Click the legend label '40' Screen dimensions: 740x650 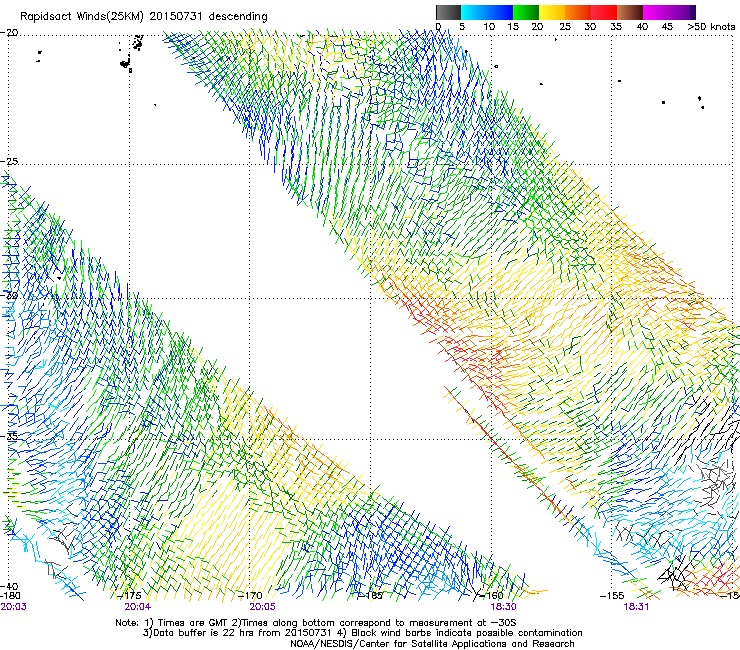click(x=642, y=26)
